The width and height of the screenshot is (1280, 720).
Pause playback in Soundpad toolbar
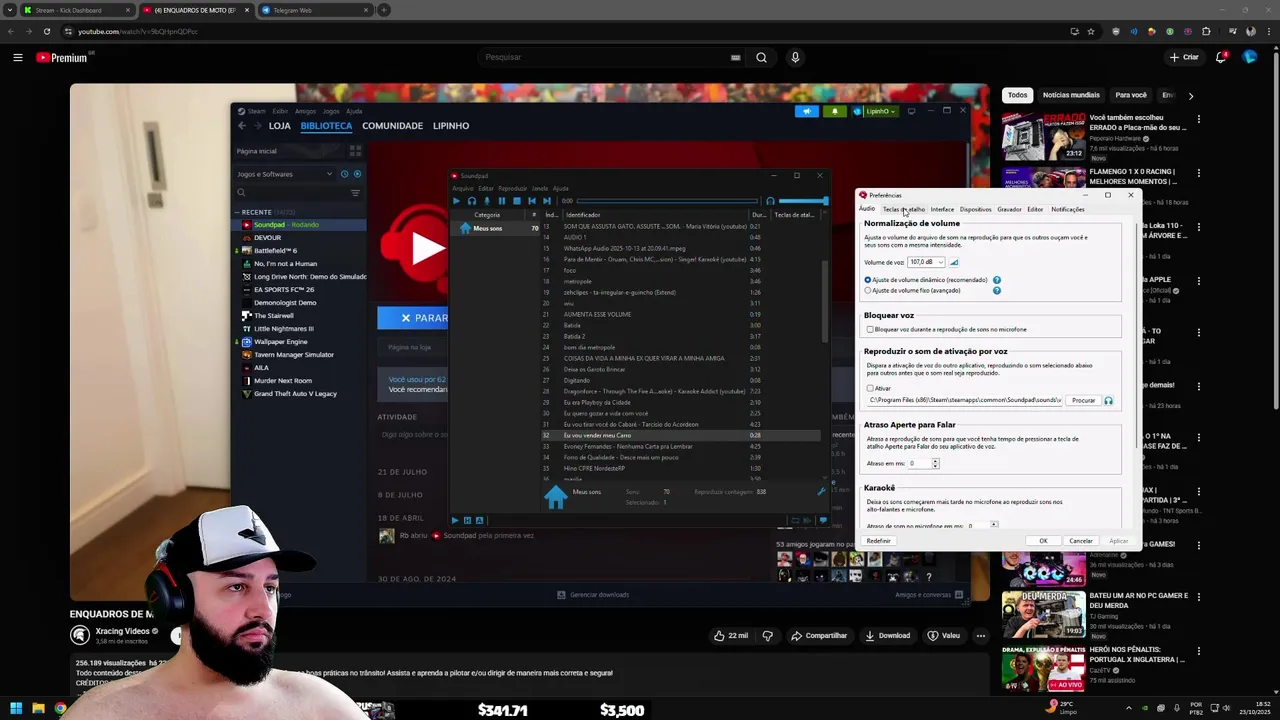tap(502, 201)
